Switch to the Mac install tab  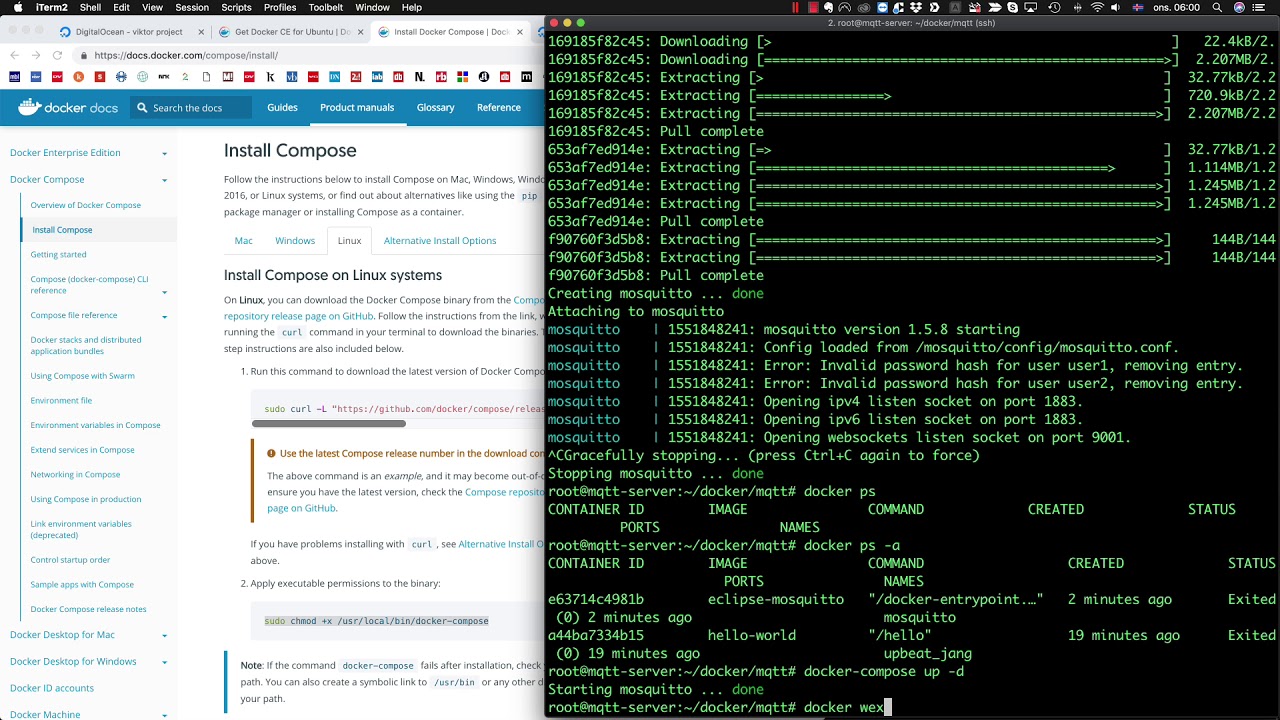tap(243, 241)
